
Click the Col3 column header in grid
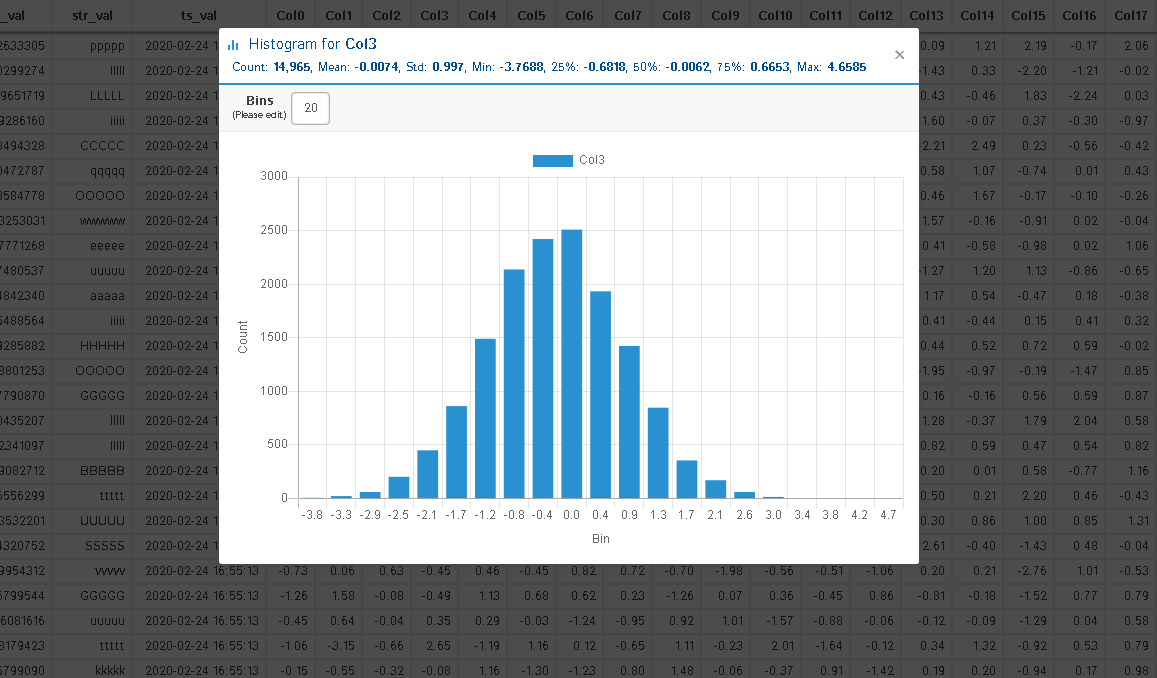click(435, 15)
